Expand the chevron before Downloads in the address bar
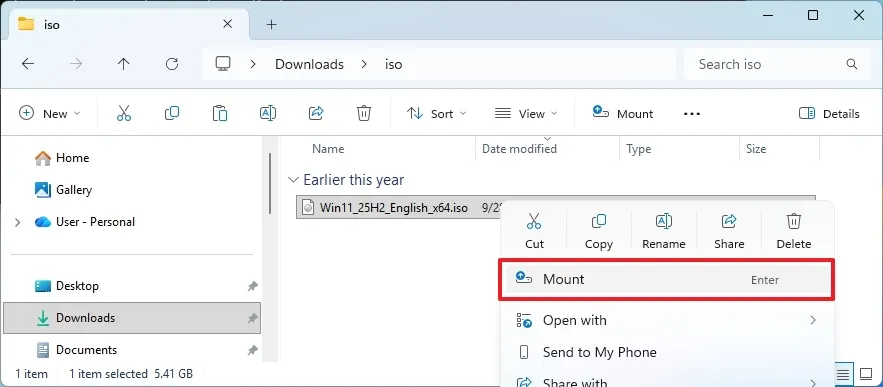Viewport: 883px width, 387px height. pos(253,64)
